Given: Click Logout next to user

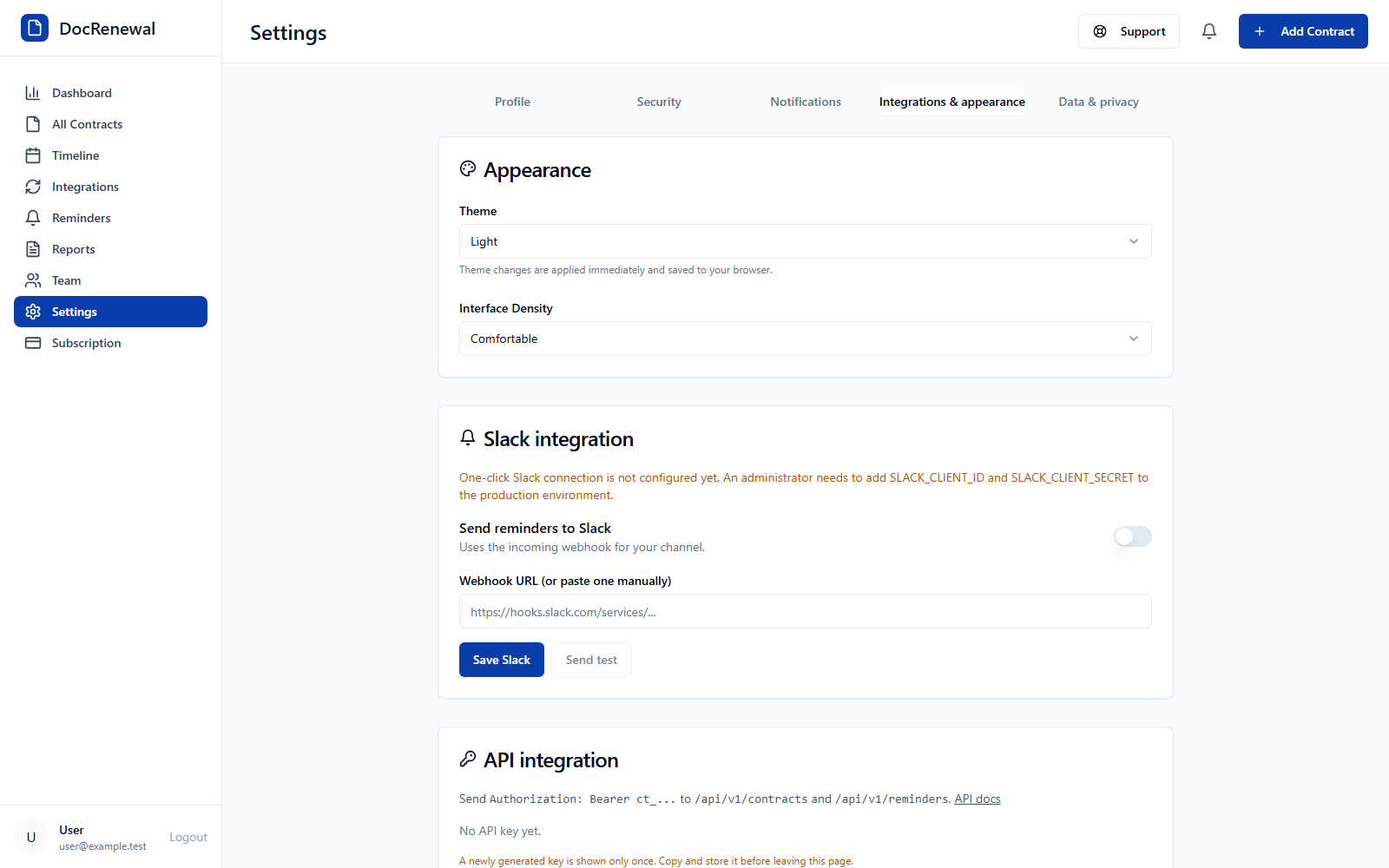Looking at the screenshot, I should click(188, 837).
